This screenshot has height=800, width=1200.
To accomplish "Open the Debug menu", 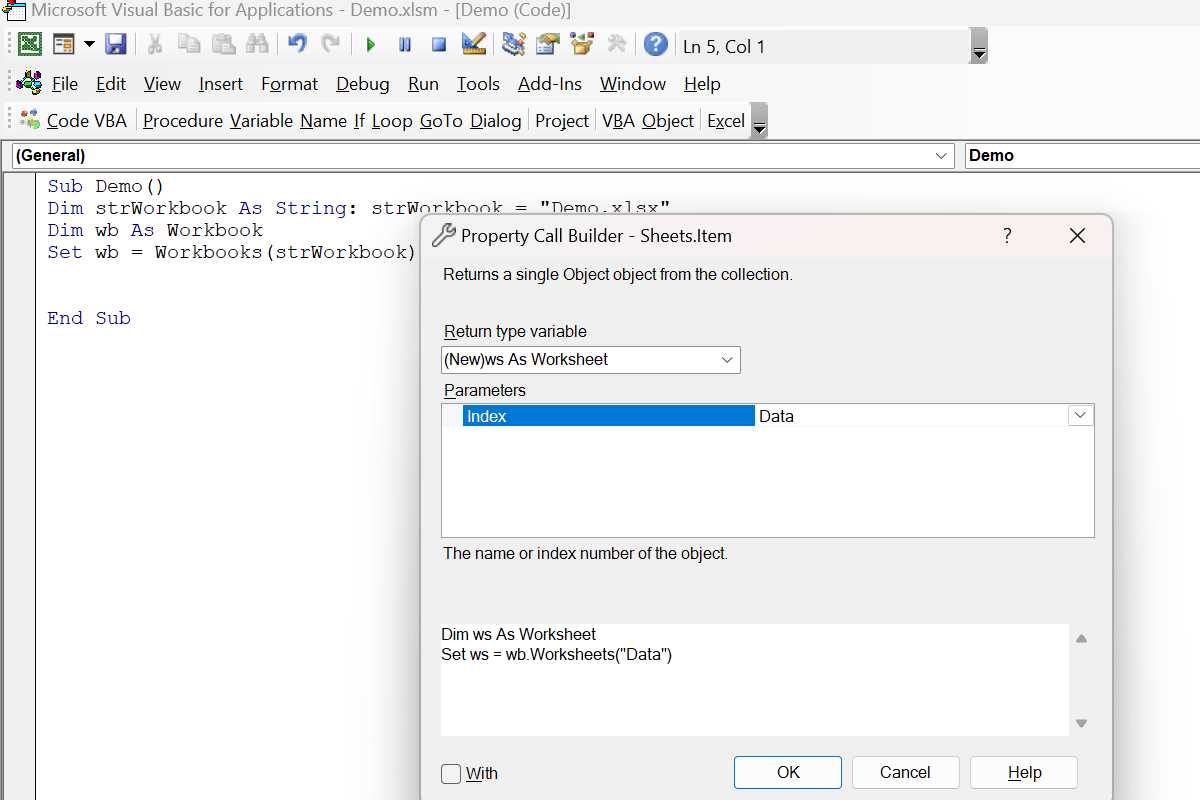I will pyautogui.click(x=363, y=84).
